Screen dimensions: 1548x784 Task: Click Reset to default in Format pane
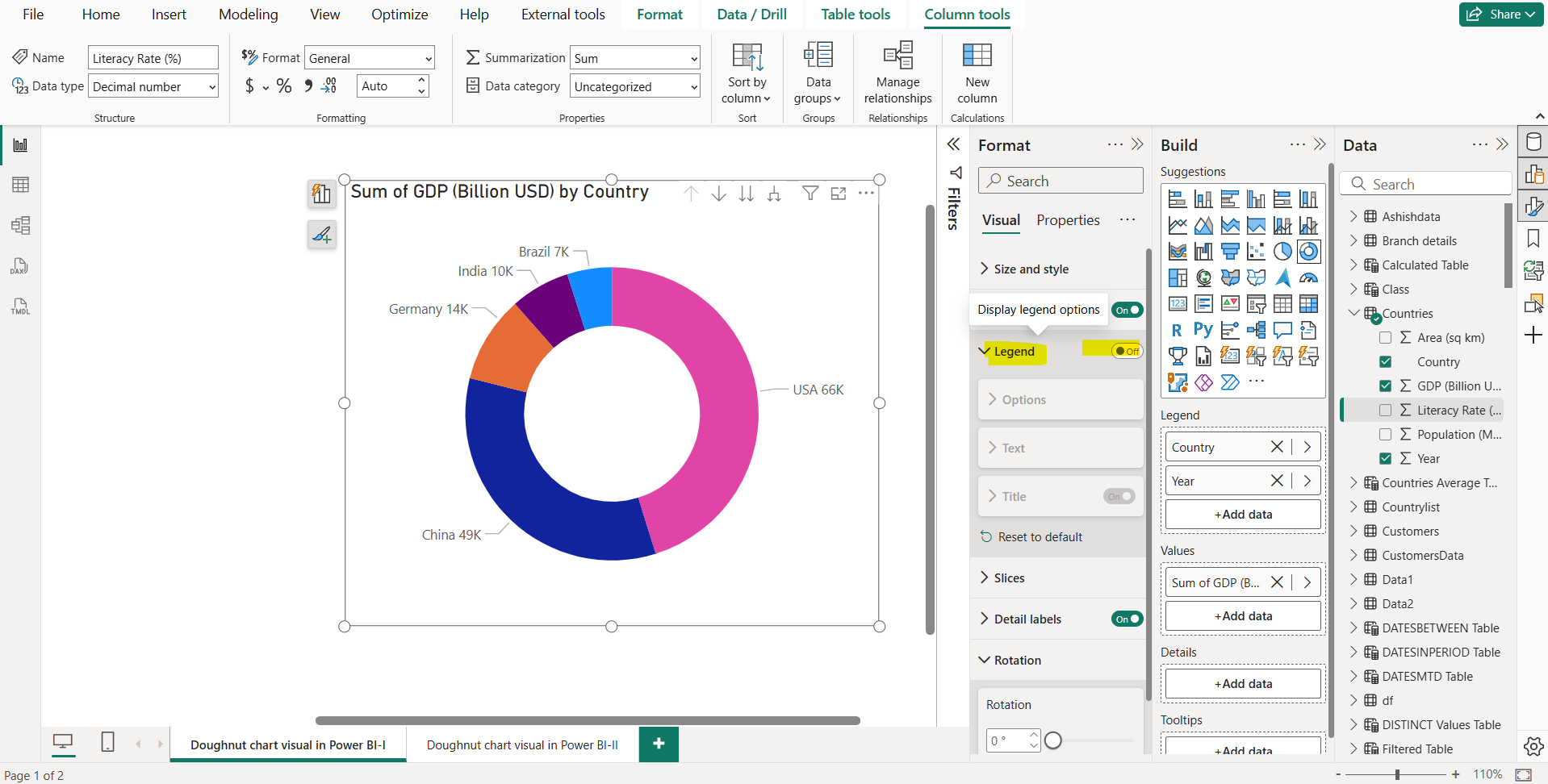[1040, 536]
